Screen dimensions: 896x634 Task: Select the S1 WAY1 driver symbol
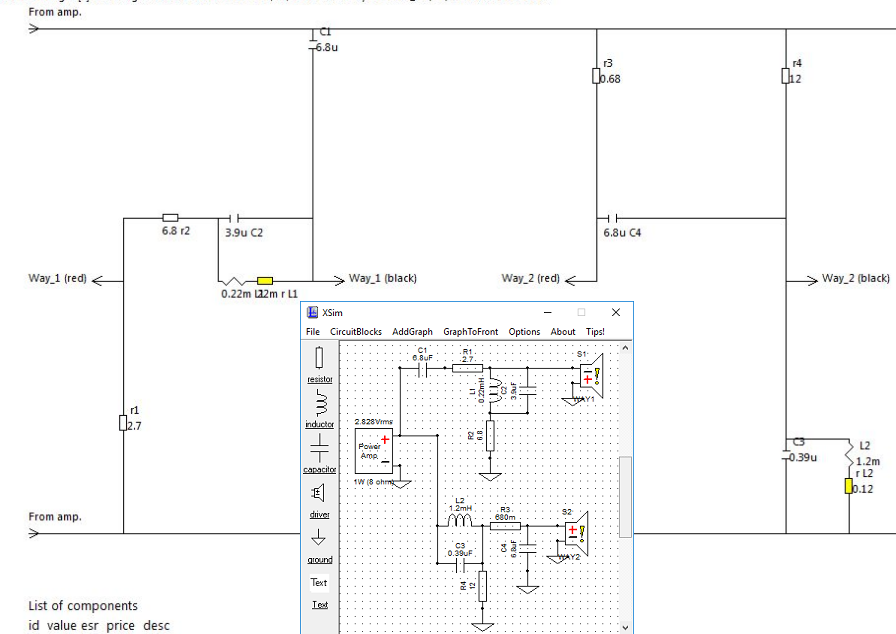tap(591, 377)
